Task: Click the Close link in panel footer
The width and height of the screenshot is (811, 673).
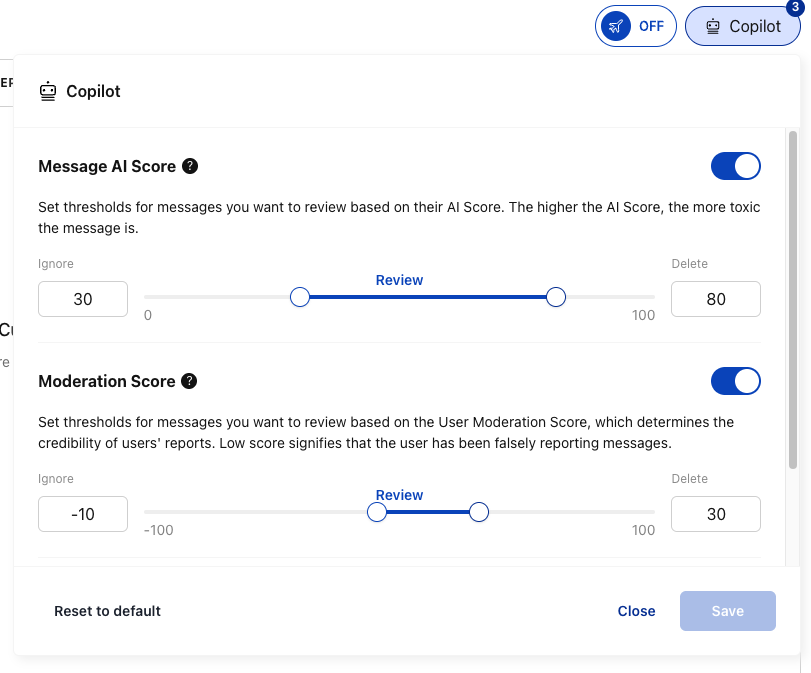Action: tap(636, 611)
